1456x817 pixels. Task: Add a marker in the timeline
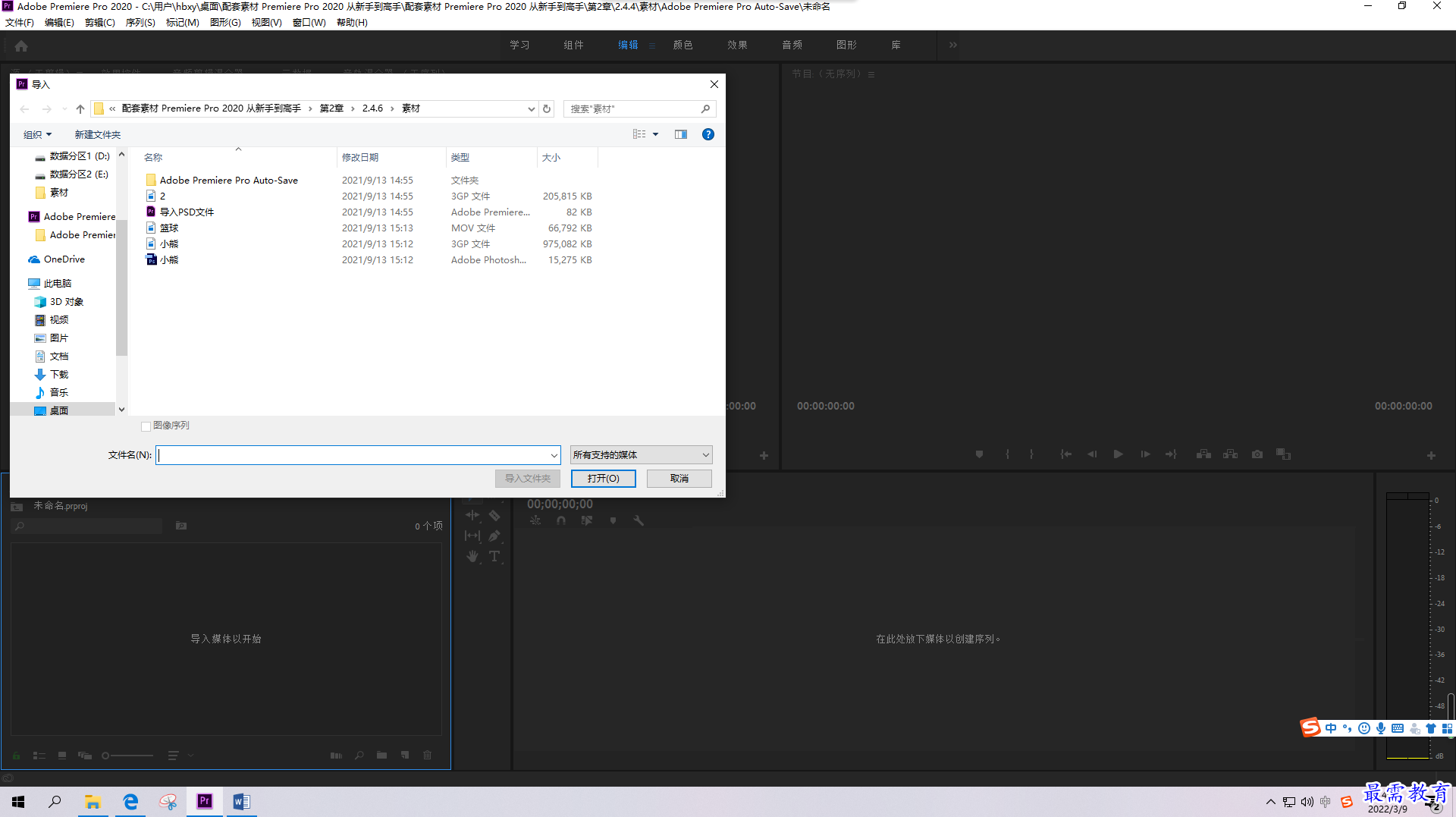(613, 520)
